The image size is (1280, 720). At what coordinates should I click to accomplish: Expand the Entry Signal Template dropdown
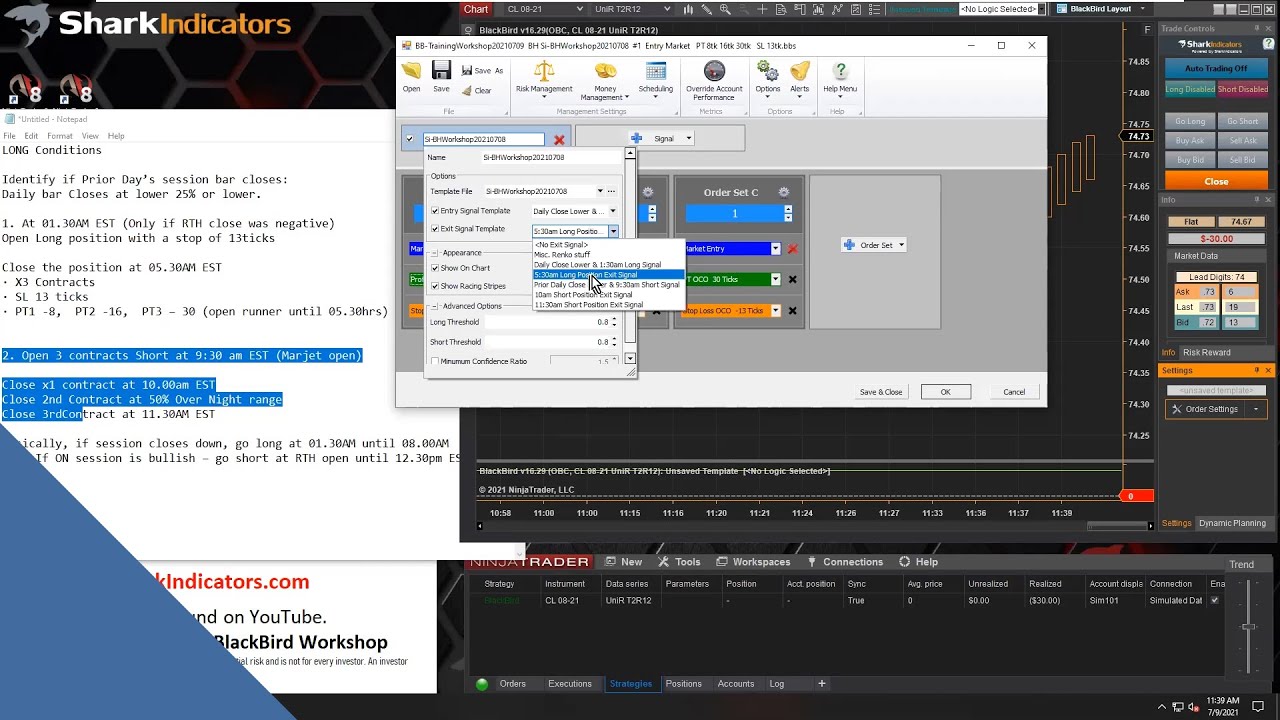tap(613, 211)
